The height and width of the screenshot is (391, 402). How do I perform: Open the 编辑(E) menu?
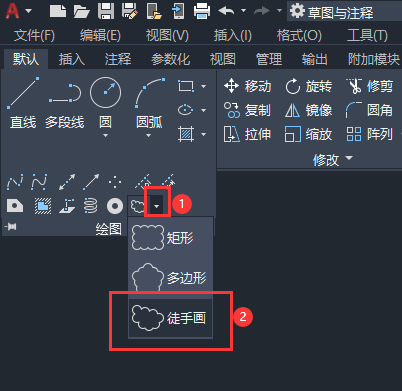coord(100,35)
